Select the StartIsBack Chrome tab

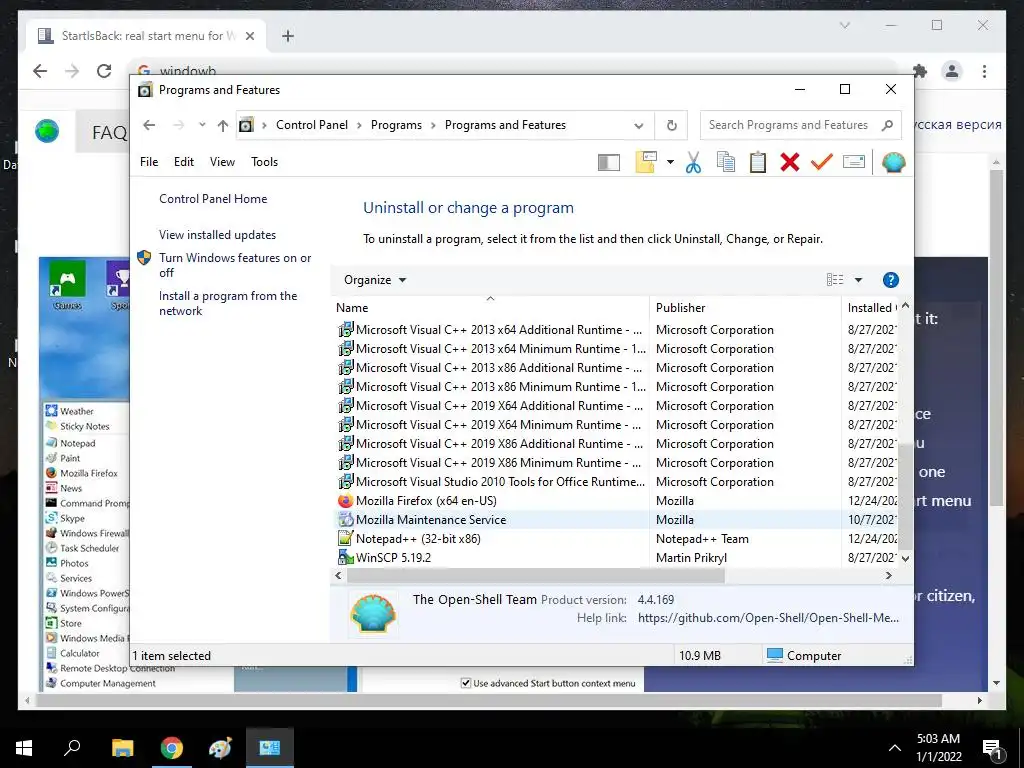[x=146, y=36]
